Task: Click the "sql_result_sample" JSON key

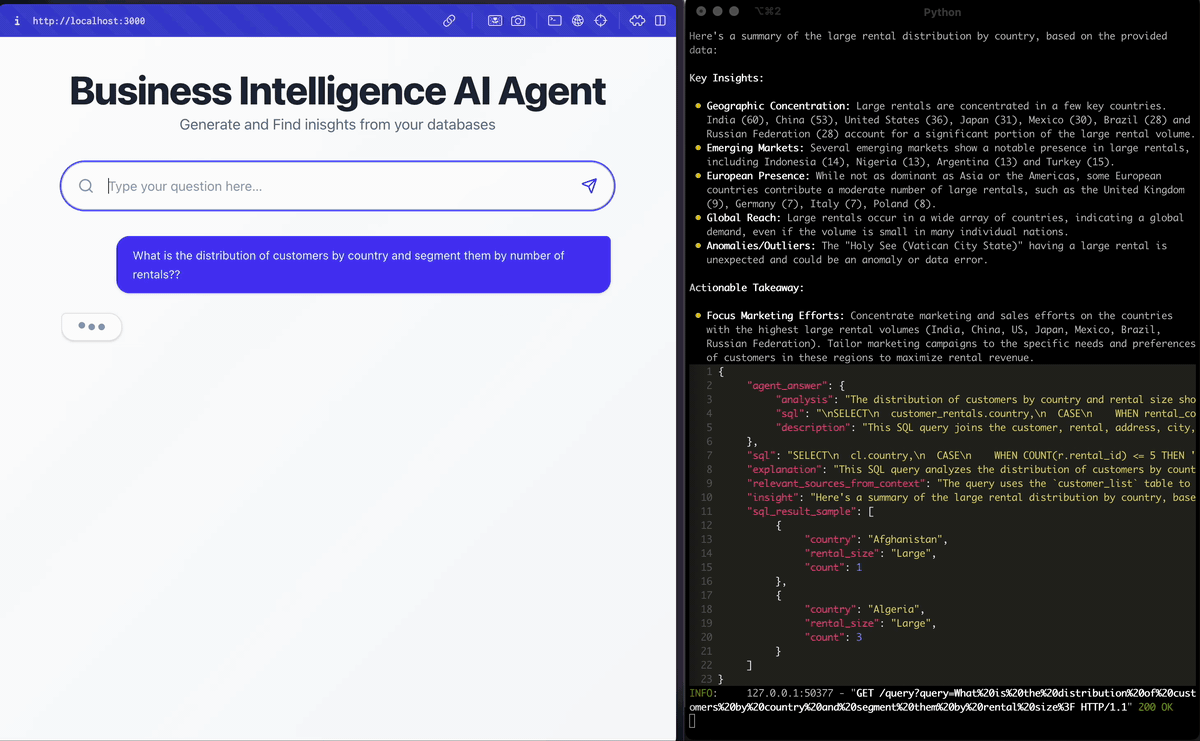Action: click(802, 511)
